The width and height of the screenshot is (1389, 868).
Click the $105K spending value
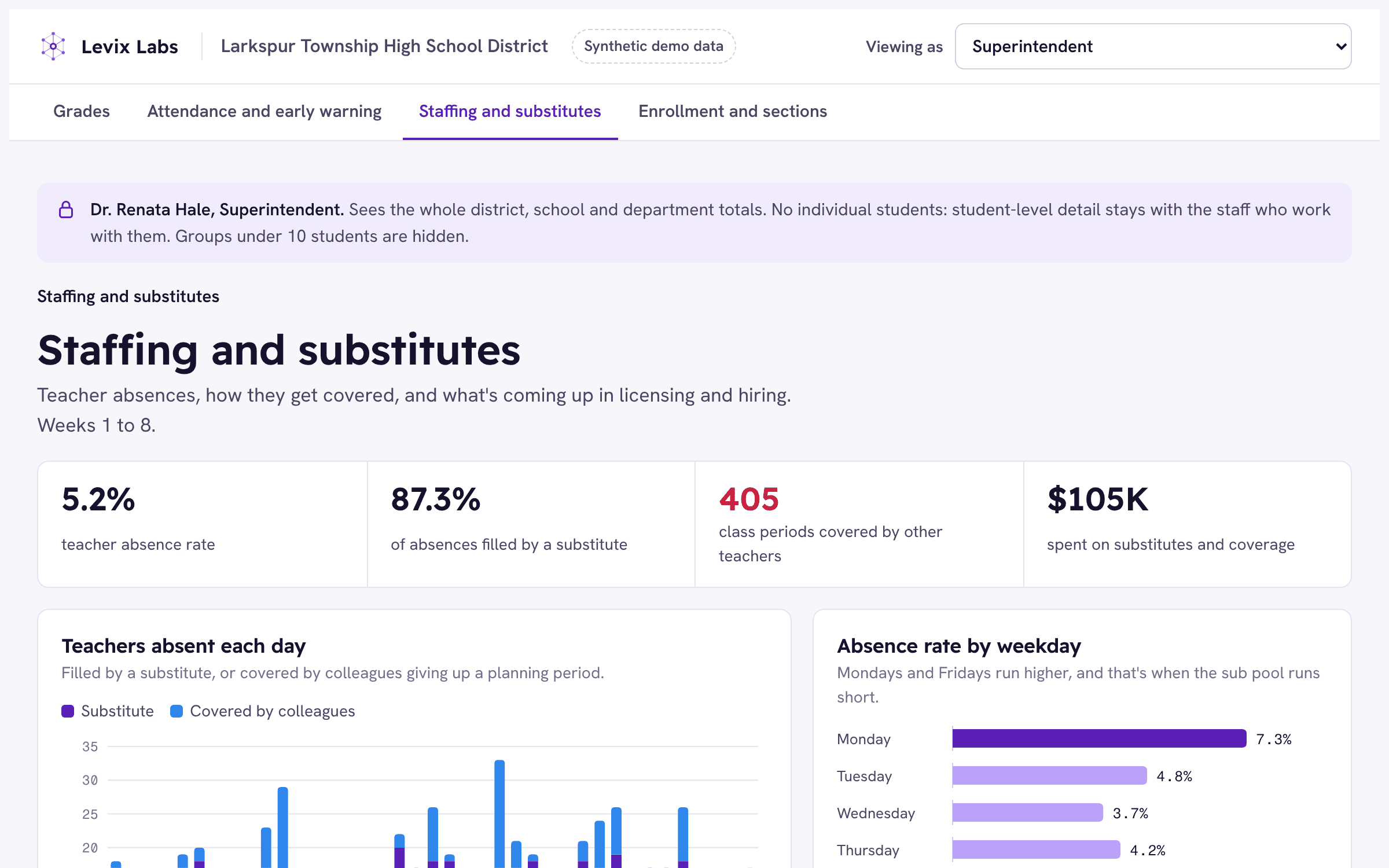click(x=1098, y=499)
